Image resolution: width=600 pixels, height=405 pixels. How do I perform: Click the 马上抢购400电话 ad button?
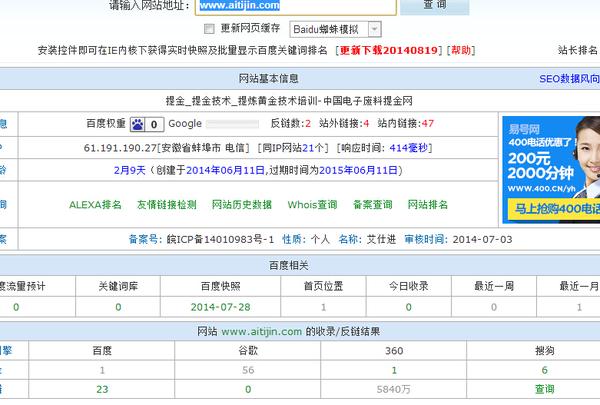point(555,209)
